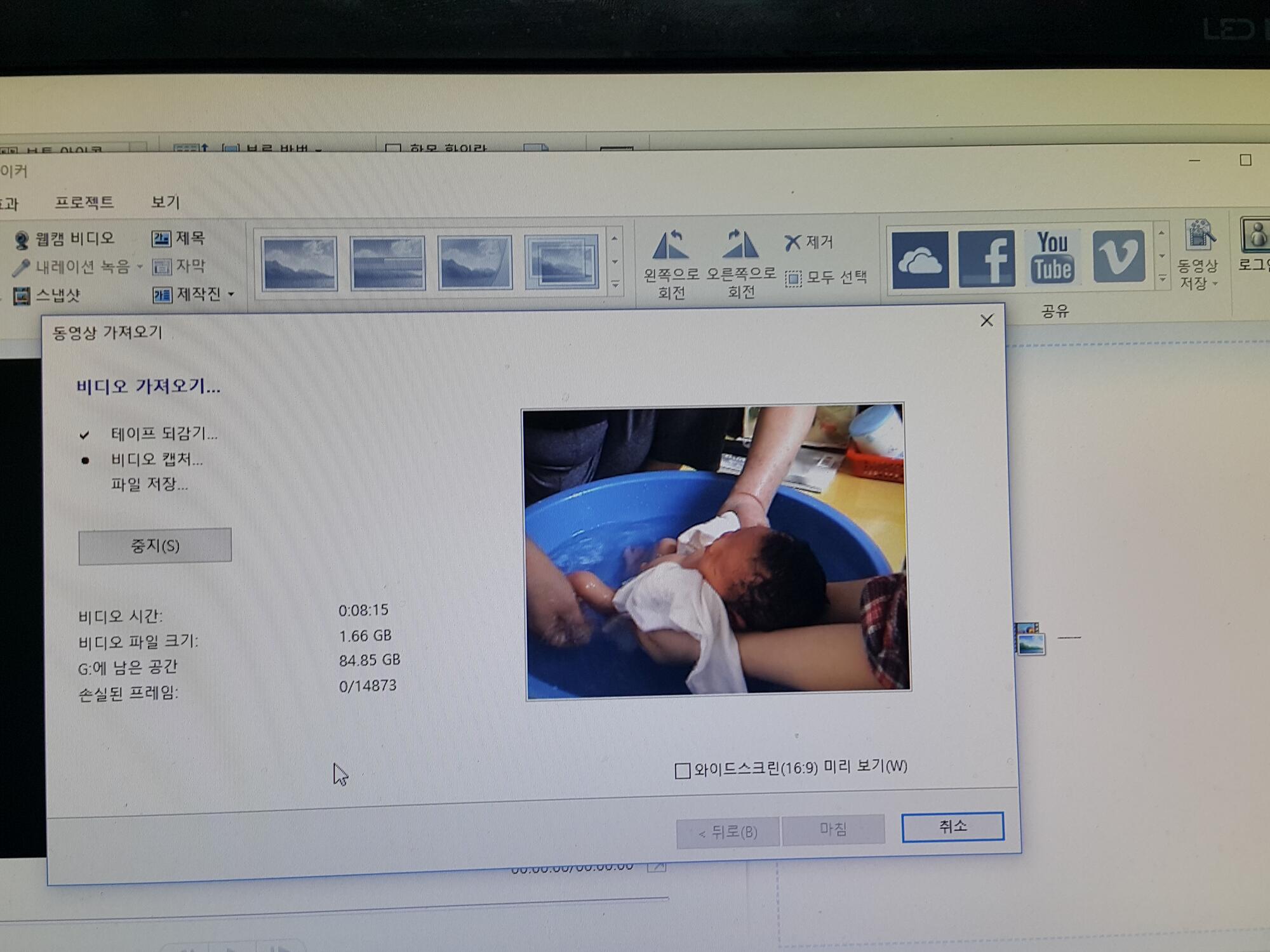Screen dimensions: 1270x952
Task: Click the video capture preview image
Action: point(716,551)
